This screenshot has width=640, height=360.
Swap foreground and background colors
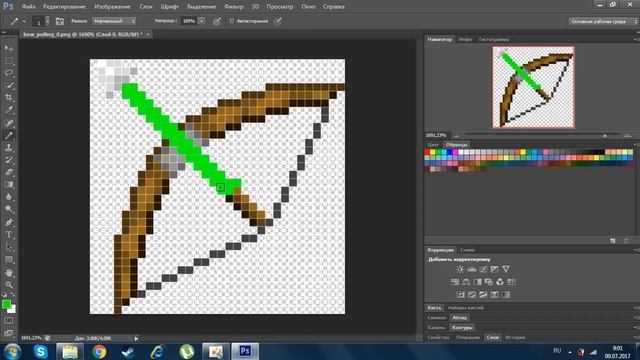[x=13, y=294]
